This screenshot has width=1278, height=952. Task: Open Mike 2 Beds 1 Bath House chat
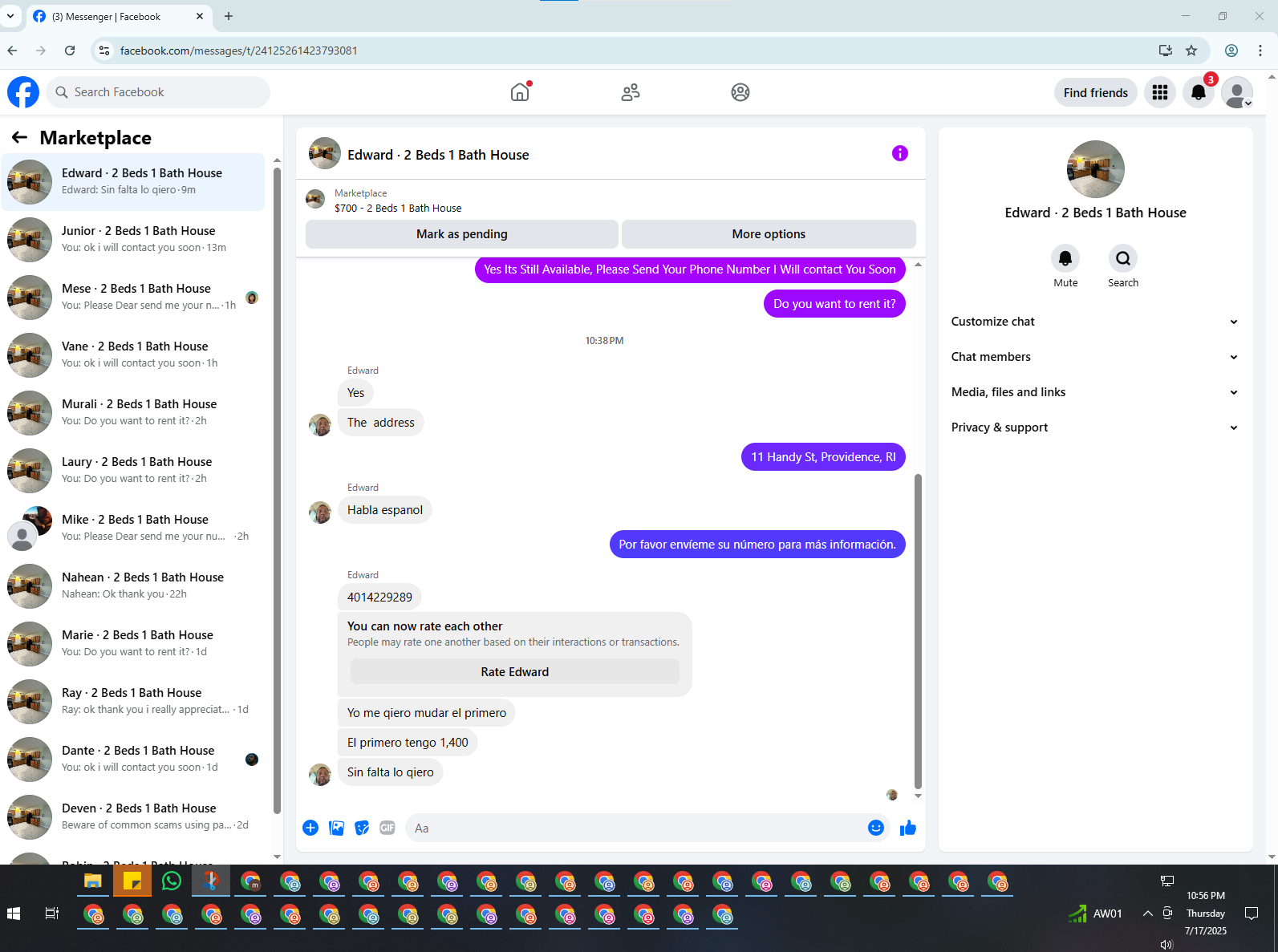coord(133,529)
